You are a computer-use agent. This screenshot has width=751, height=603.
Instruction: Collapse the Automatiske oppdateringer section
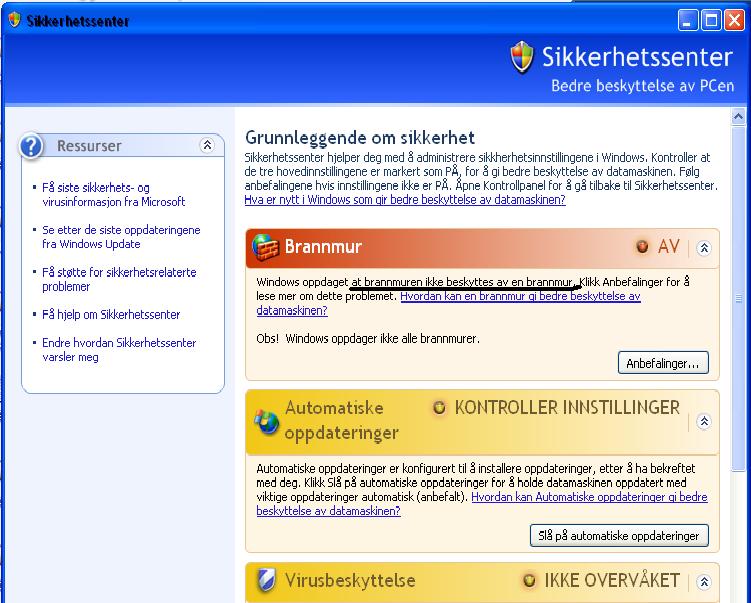click(x=704, y=421)
